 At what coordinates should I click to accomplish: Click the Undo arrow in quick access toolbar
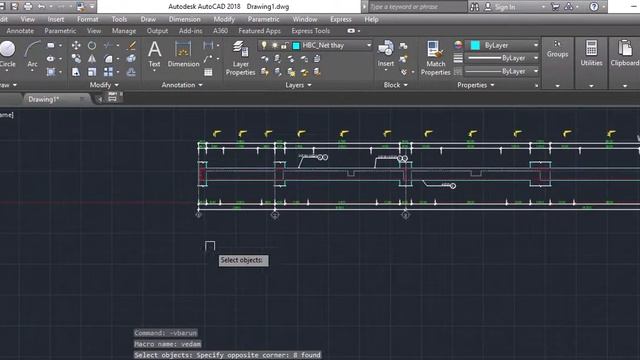pos(41,7)
